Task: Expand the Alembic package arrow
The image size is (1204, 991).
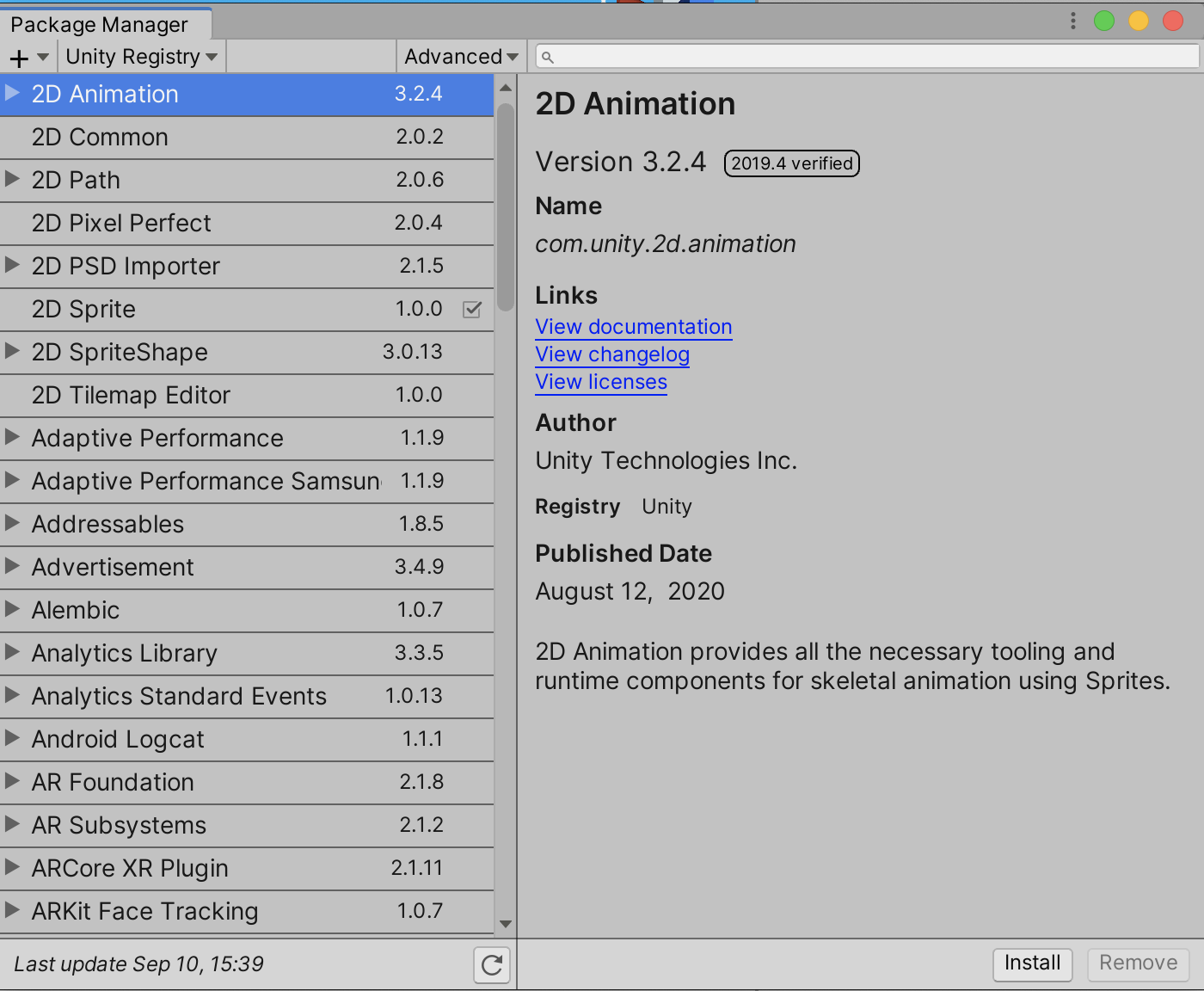Action: pyautogui.click(x=12, y=609)
